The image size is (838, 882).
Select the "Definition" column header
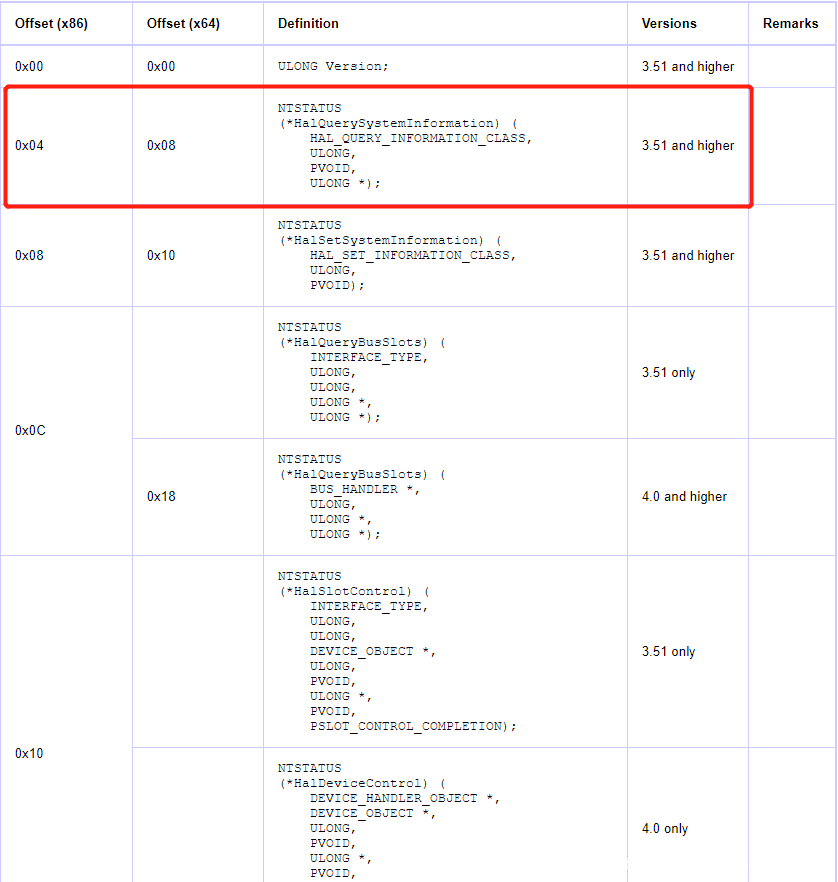coord(308,23)
